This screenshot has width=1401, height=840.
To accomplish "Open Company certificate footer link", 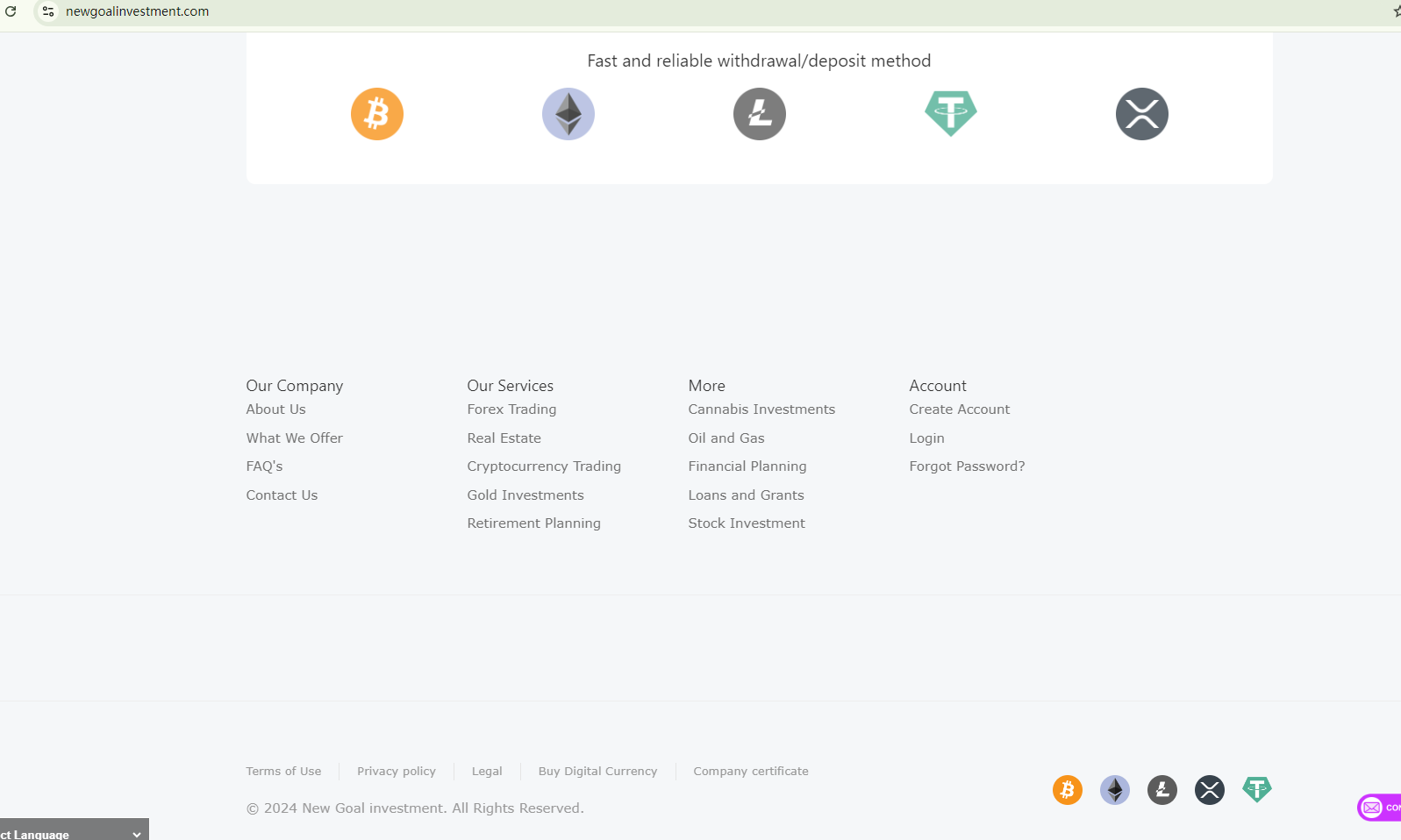I will [x=751, y=772].
